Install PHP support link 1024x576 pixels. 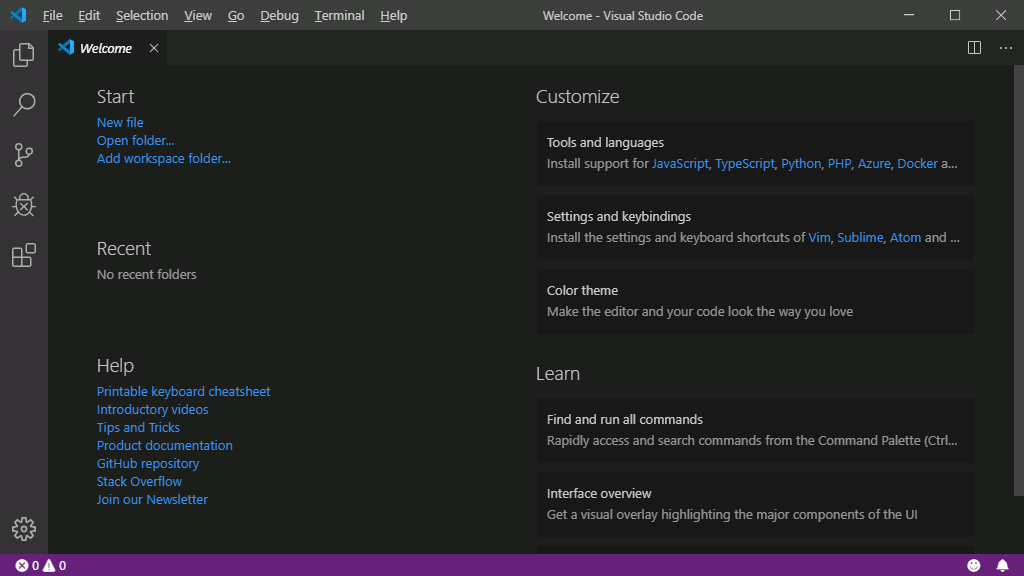(x=839, y=164)
